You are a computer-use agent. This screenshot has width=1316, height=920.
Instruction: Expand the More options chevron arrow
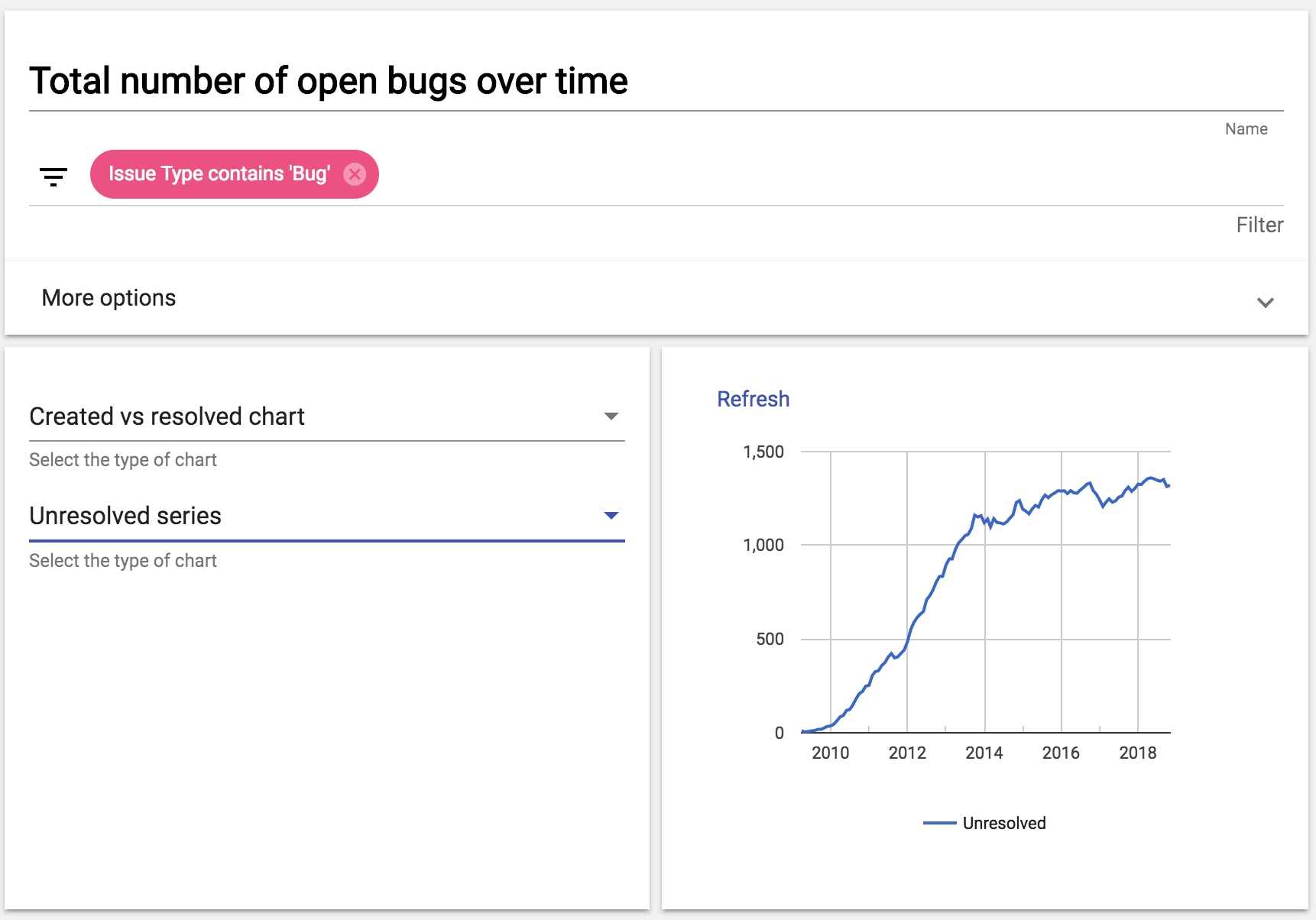pos(1265,303)
